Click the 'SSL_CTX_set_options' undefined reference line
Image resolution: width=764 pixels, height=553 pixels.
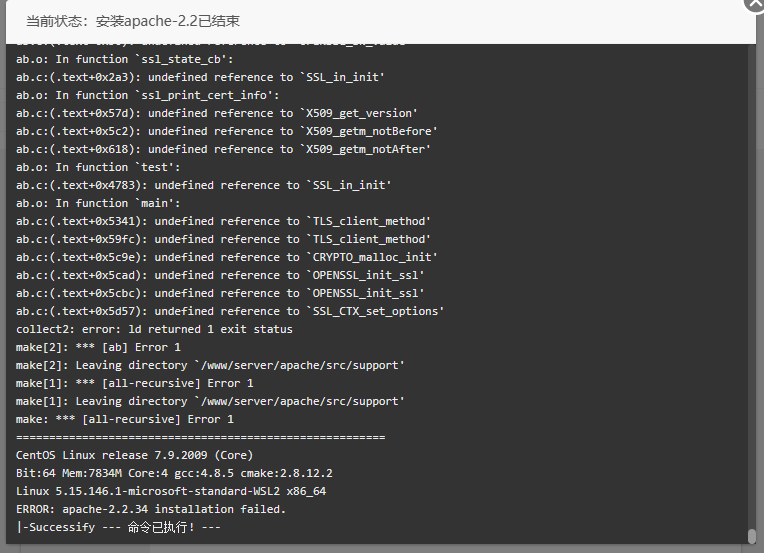point(230,311)
